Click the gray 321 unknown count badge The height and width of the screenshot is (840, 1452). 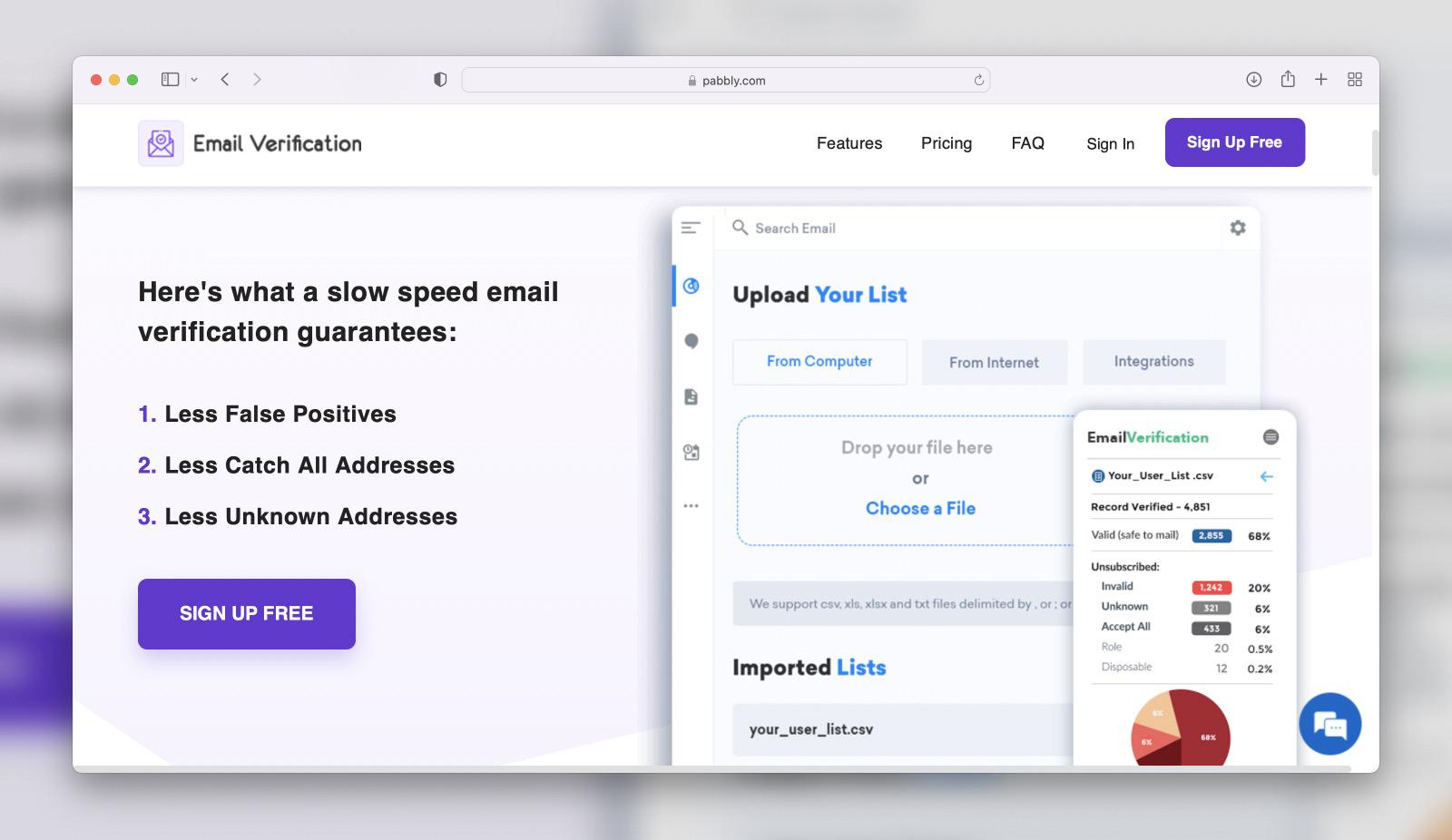[x=1212, y=609]
